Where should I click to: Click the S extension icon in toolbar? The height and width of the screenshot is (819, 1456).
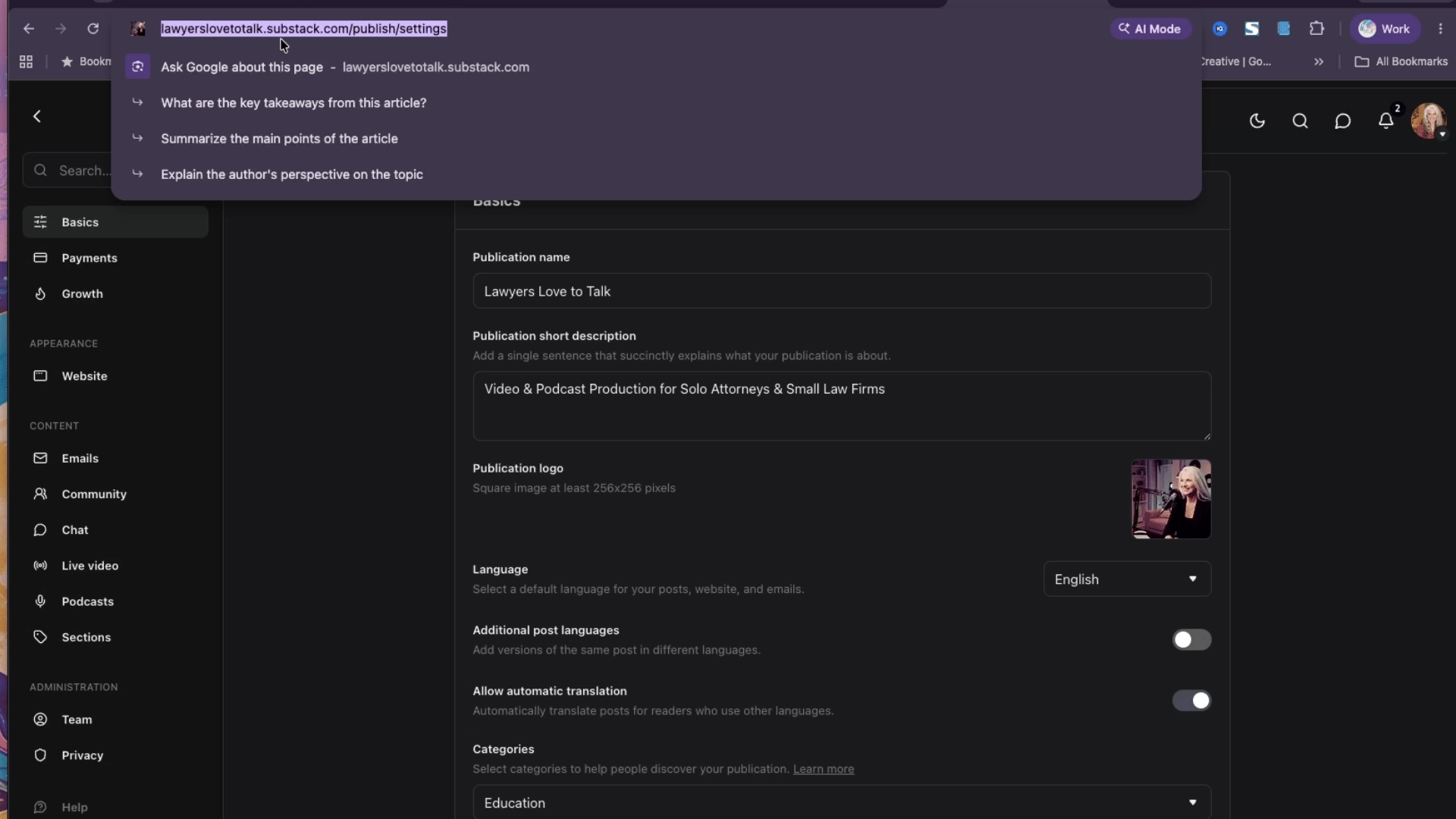[x=1251, y=29]
